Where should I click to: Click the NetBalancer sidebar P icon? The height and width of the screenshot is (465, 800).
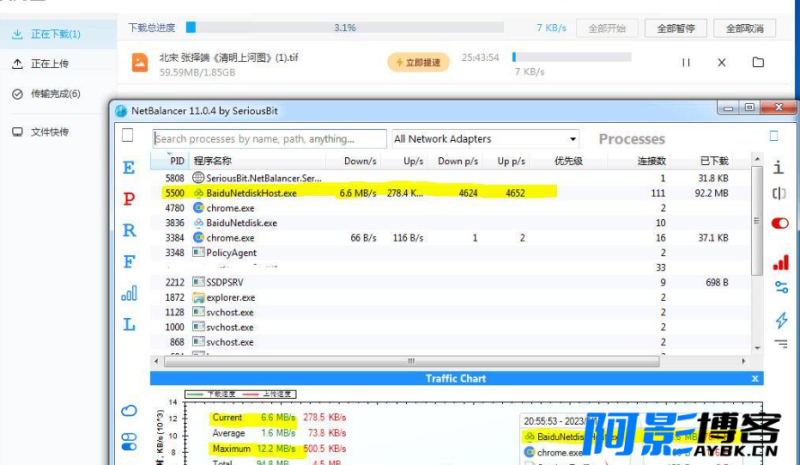(x=129, y=199)
